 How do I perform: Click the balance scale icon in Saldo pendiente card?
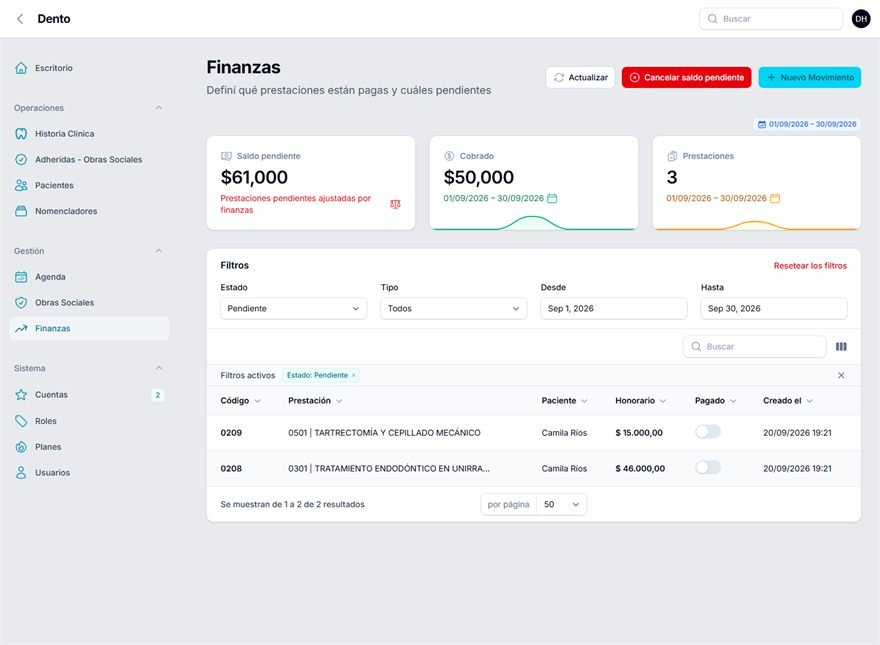[395, 204]
